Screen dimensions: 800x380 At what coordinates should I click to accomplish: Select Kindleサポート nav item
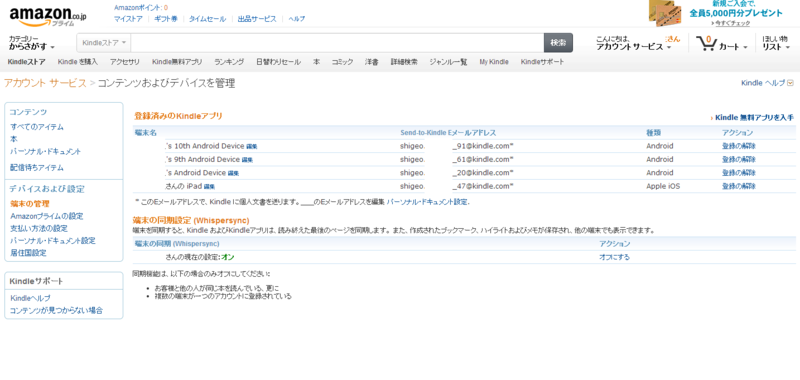tap(542, 62)
